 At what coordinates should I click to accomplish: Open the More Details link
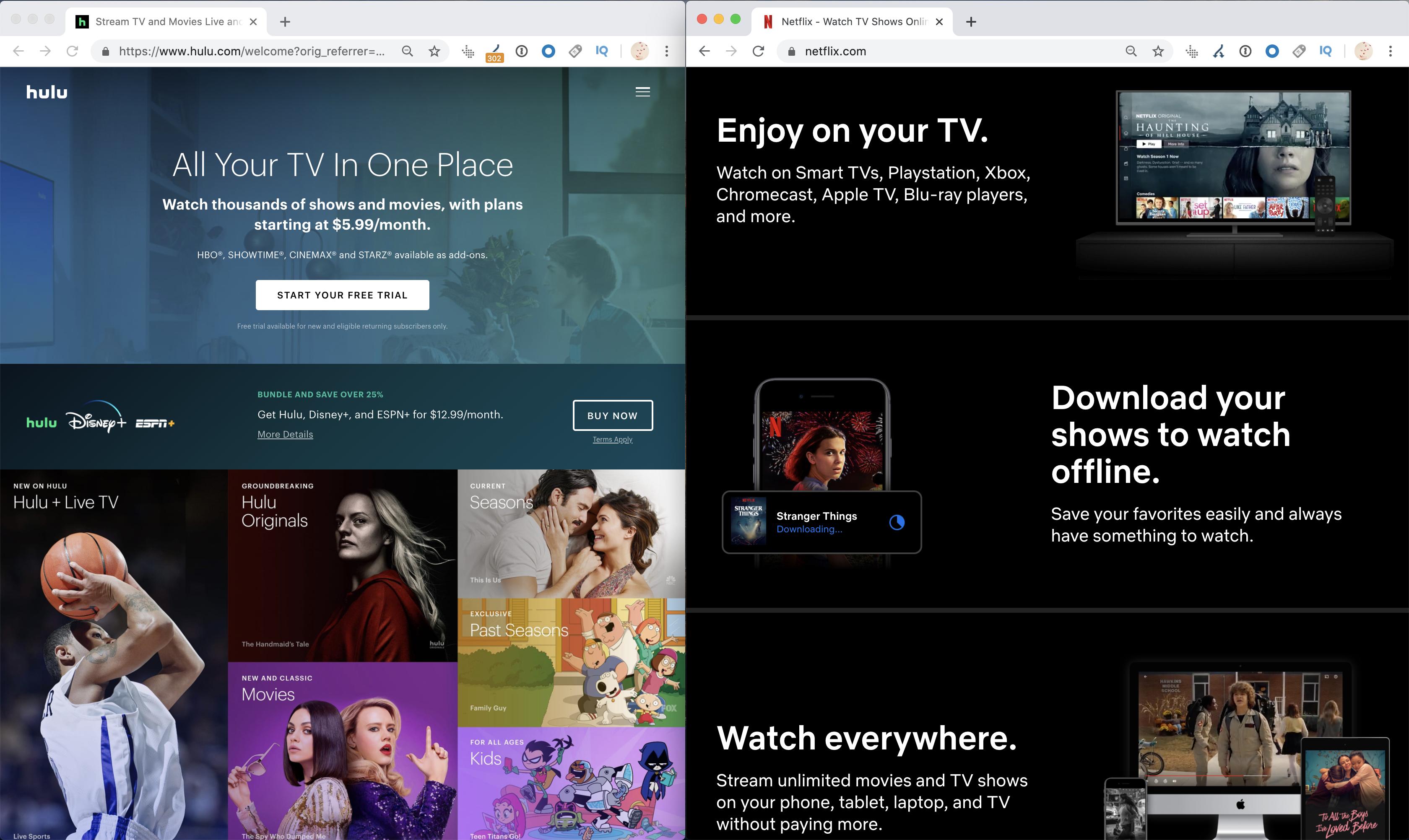[285, 434]
